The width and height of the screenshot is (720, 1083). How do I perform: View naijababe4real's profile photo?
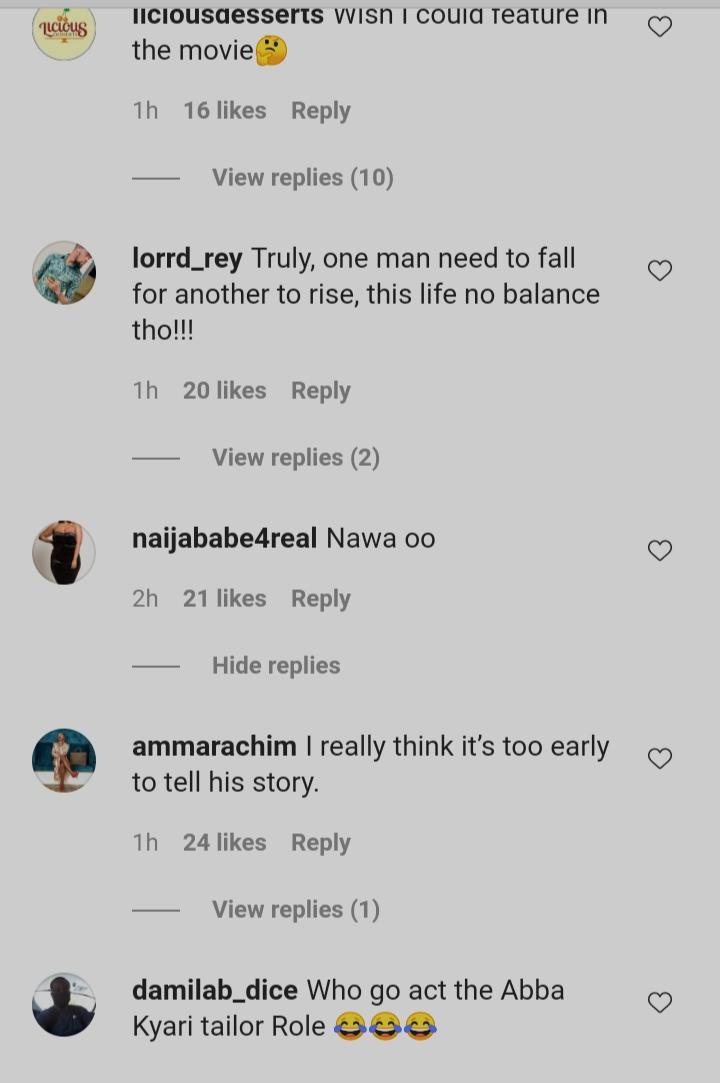tap(64, 552)
